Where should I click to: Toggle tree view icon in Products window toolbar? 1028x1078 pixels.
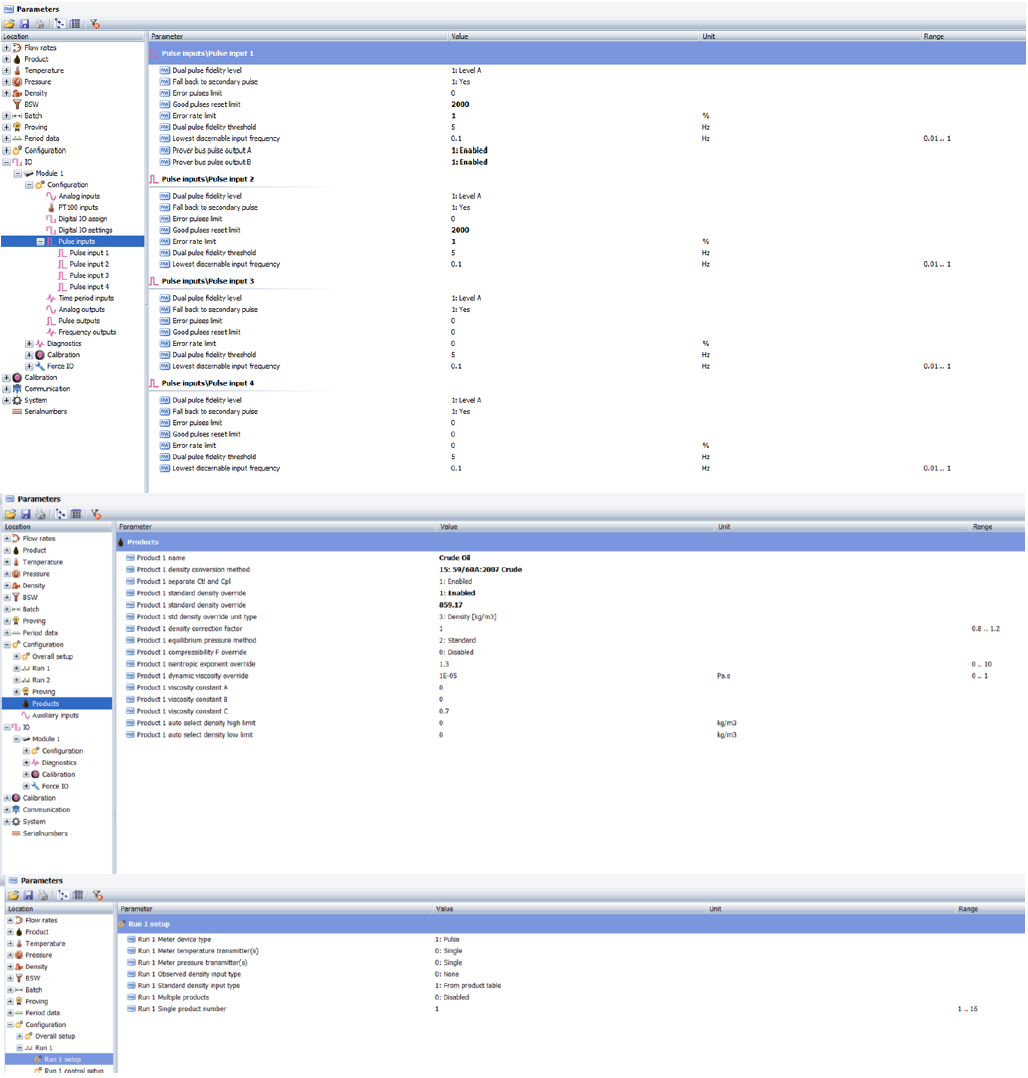pyautogui.click(x=61, y=514)
